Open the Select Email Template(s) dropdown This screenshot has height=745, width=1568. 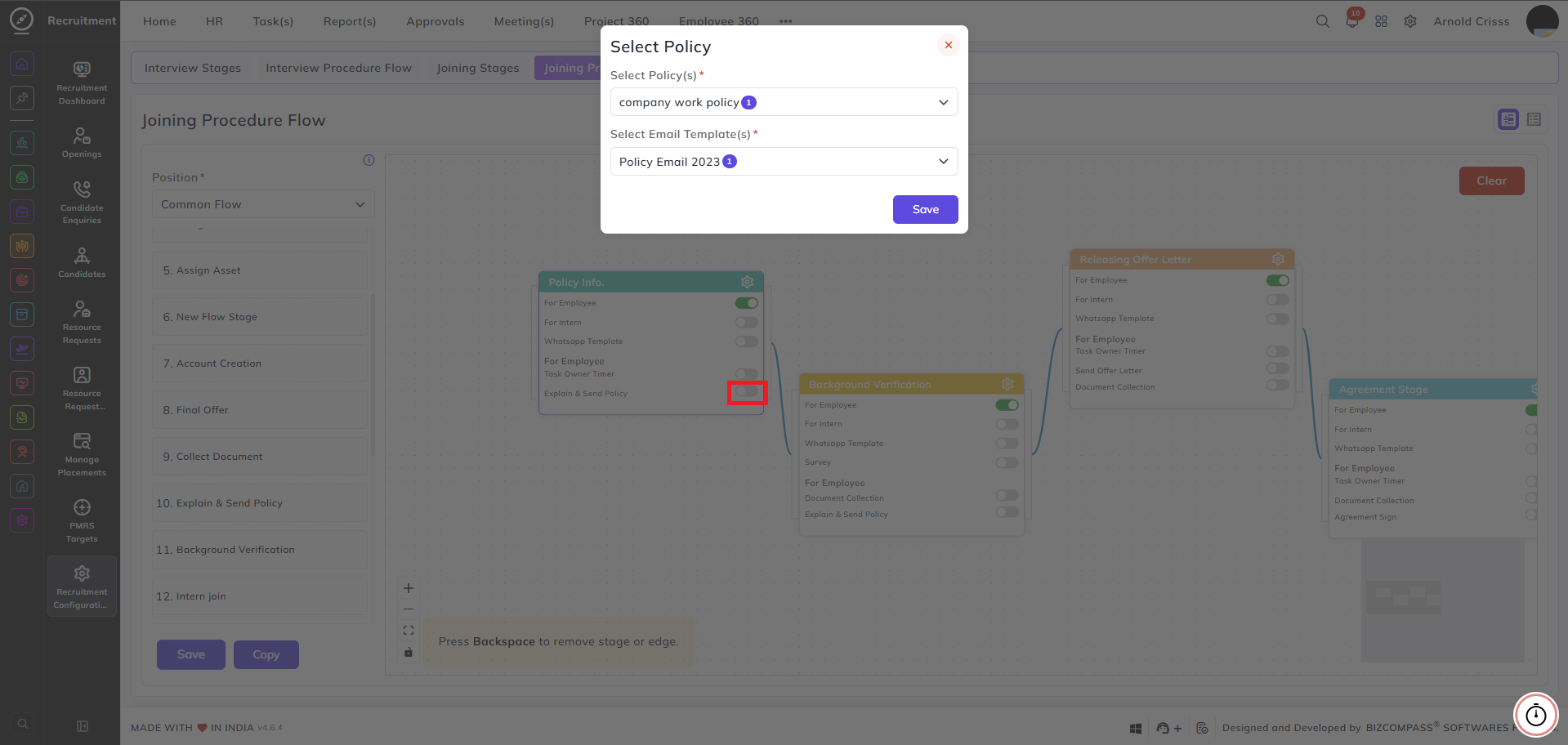click(784, 162)
